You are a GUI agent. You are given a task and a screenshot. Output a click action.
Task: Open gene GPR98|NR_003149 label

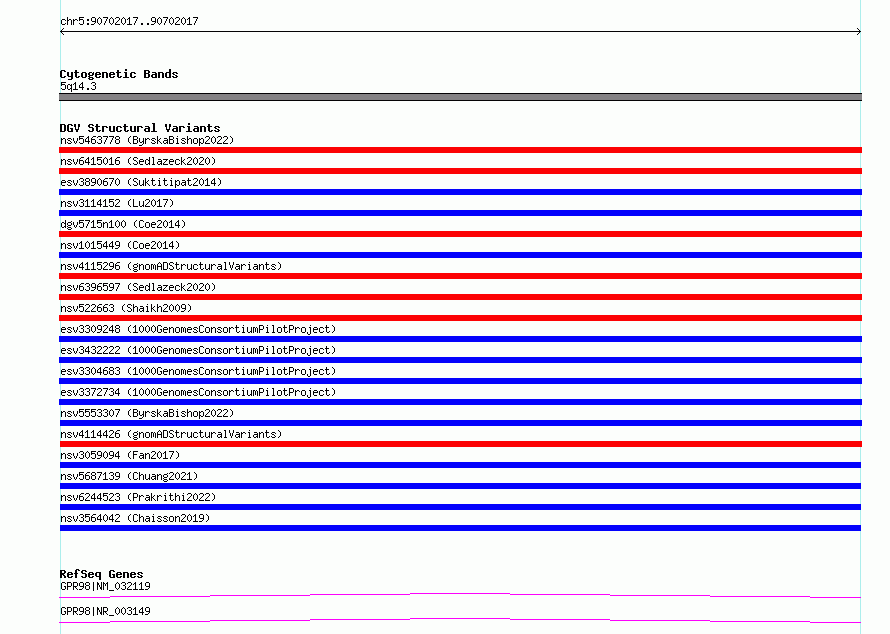click(x=105, y=611)
